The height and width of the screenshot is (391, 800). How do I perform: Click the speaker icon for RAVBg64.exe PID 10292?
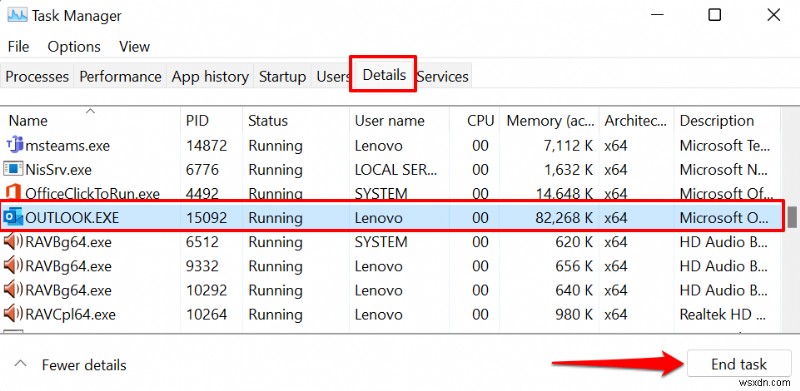tap(13, 290)
